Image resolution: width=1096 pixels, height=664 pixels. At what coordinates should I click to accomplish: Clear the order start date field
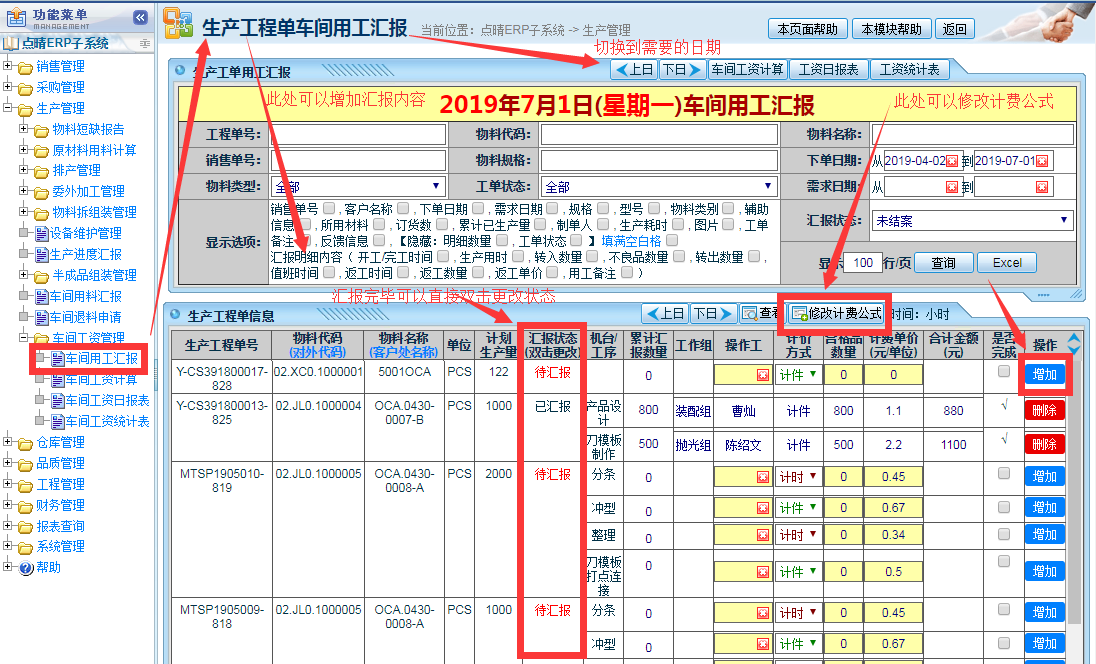pyautogui.click(x=951, y=161)
